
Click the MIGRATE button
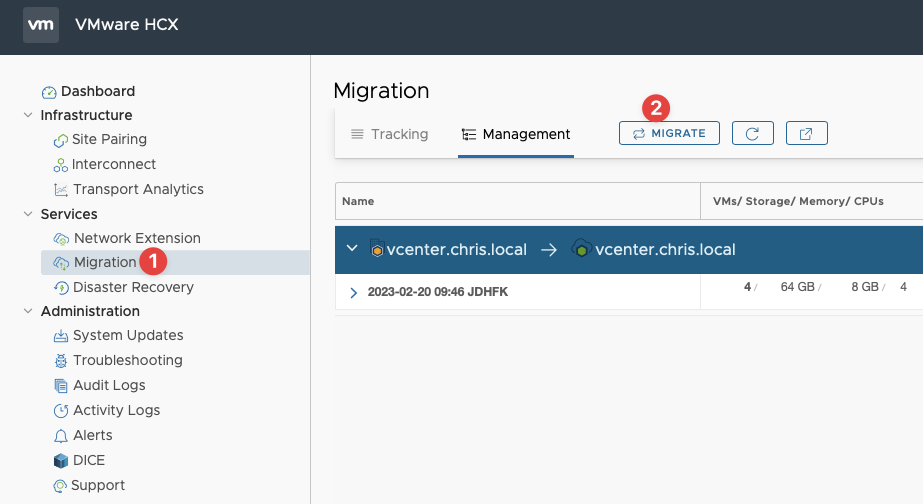[x=669, y=133]
